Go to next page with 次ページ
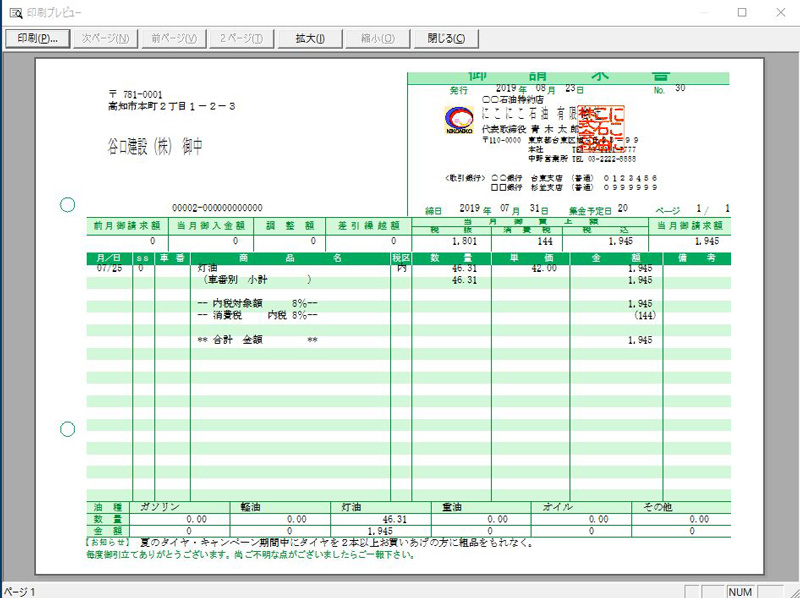This screenshot has height=598, width=800. [x=105, y=39]
